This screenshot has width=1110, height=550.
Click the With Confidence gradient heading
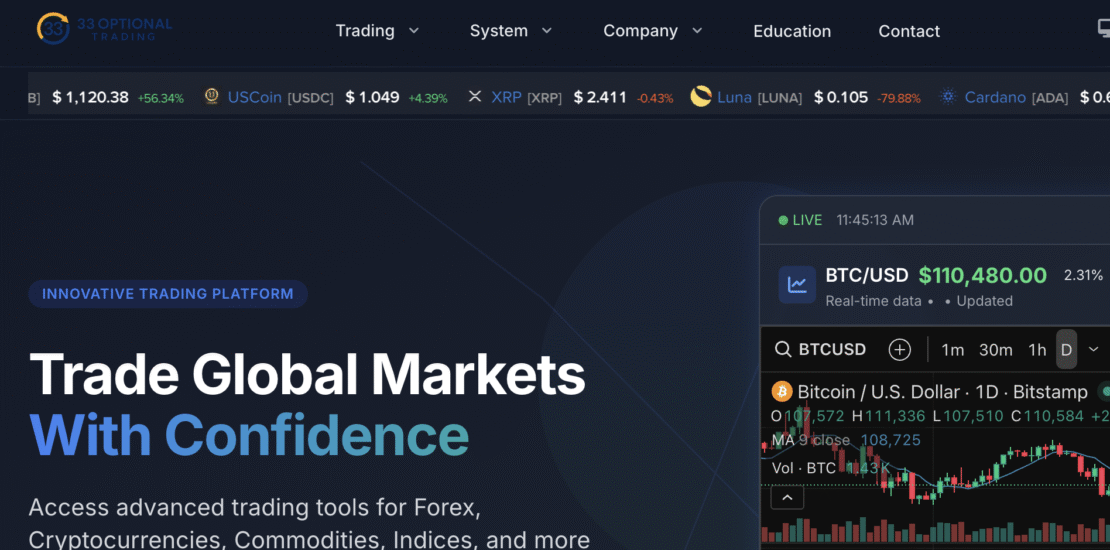tap(249, 433)
